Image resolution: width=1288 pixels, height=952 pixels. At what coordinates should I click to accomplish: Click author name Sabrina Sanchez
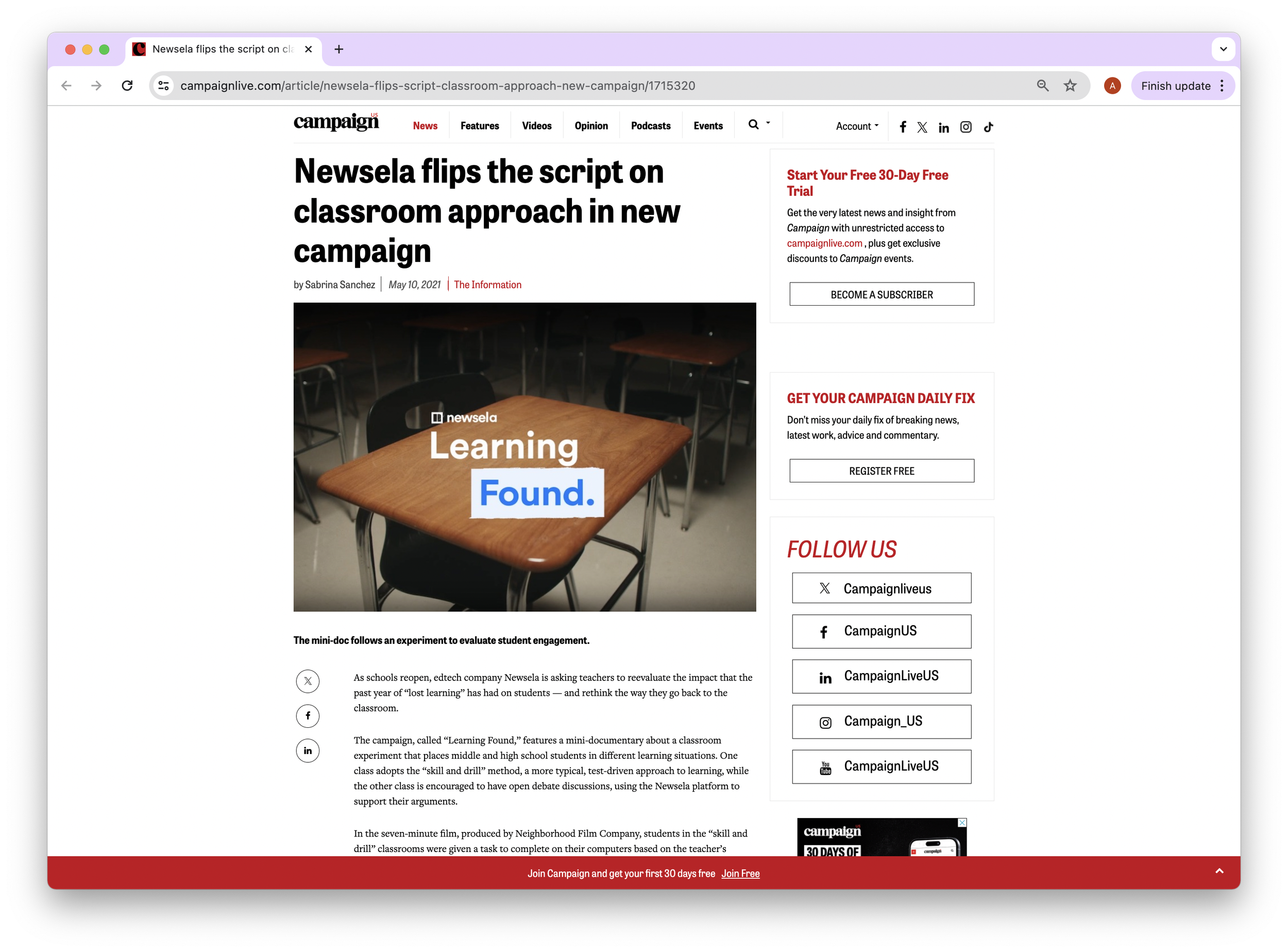pyautogui.click(x=340, y=285)
